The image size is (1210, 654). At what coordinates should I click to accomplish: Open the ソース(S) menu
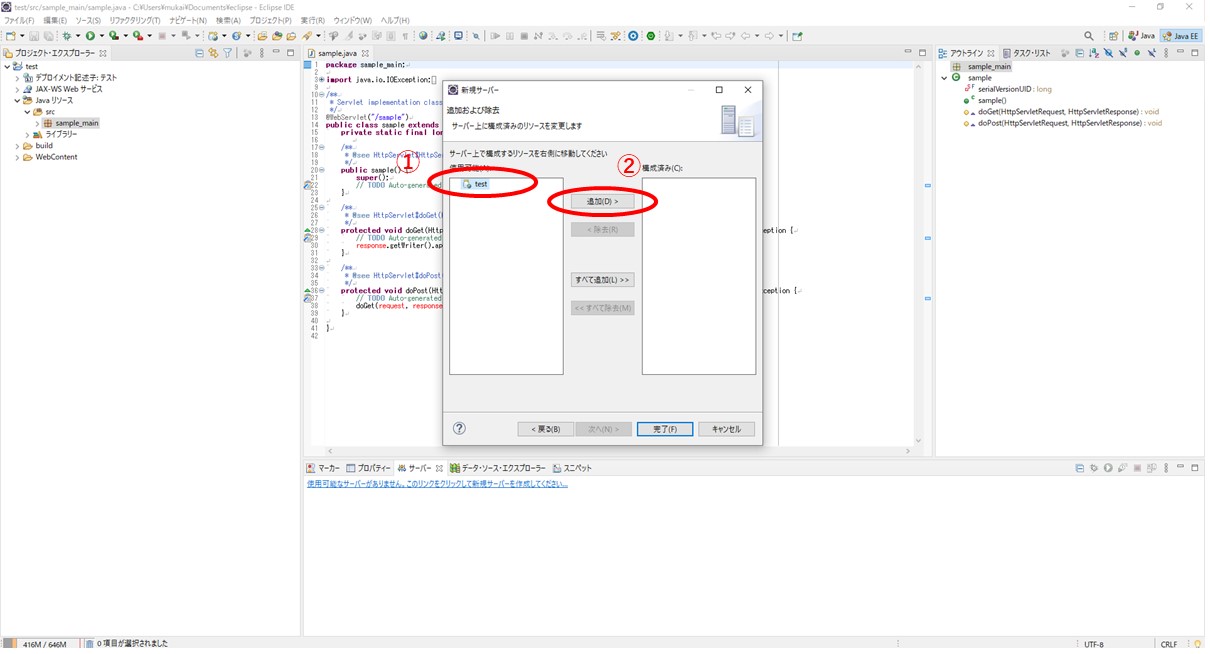pyautogui.click(x=88, y=20)
